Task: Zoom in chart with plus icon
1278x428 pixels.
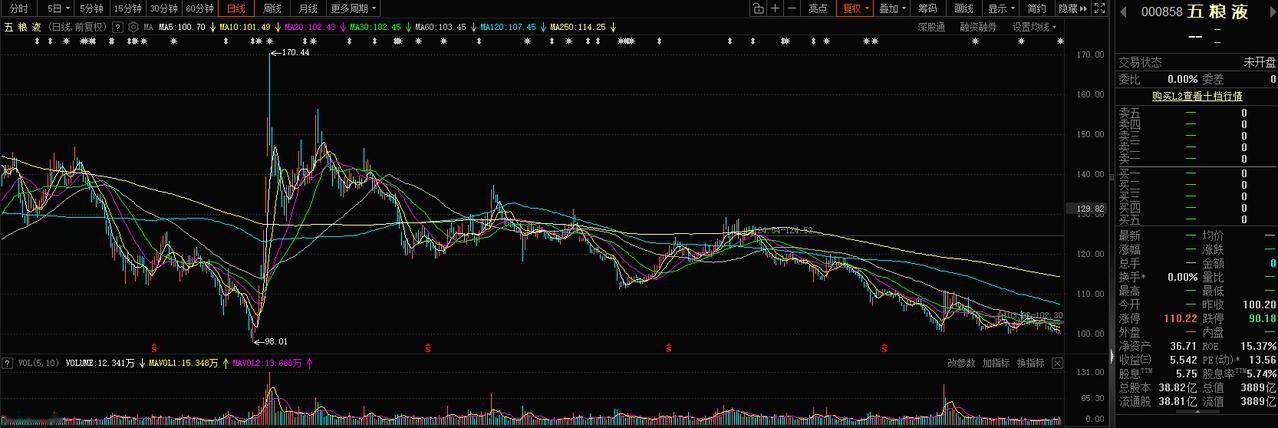Action: coord(775,8)
